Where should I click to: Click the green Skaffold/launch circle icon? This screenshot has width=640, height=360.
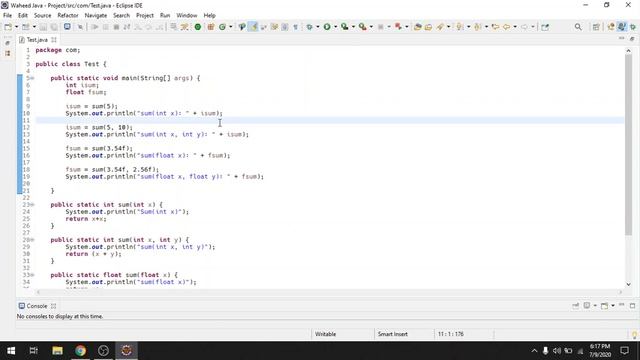click(198, 27)
